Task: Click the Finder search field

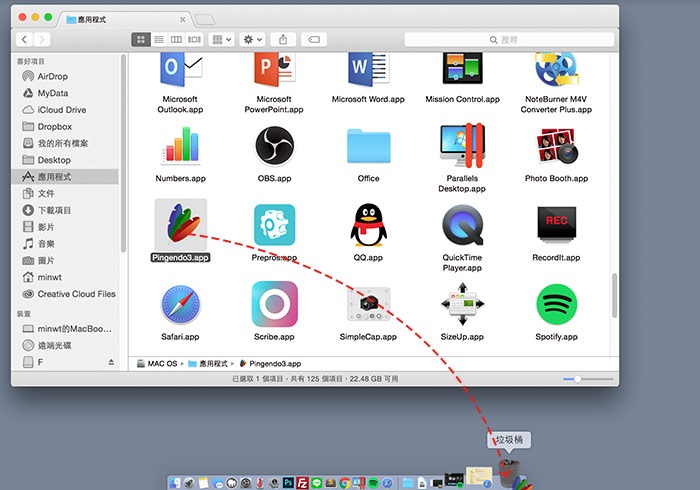Action: (x=509, y=40)
